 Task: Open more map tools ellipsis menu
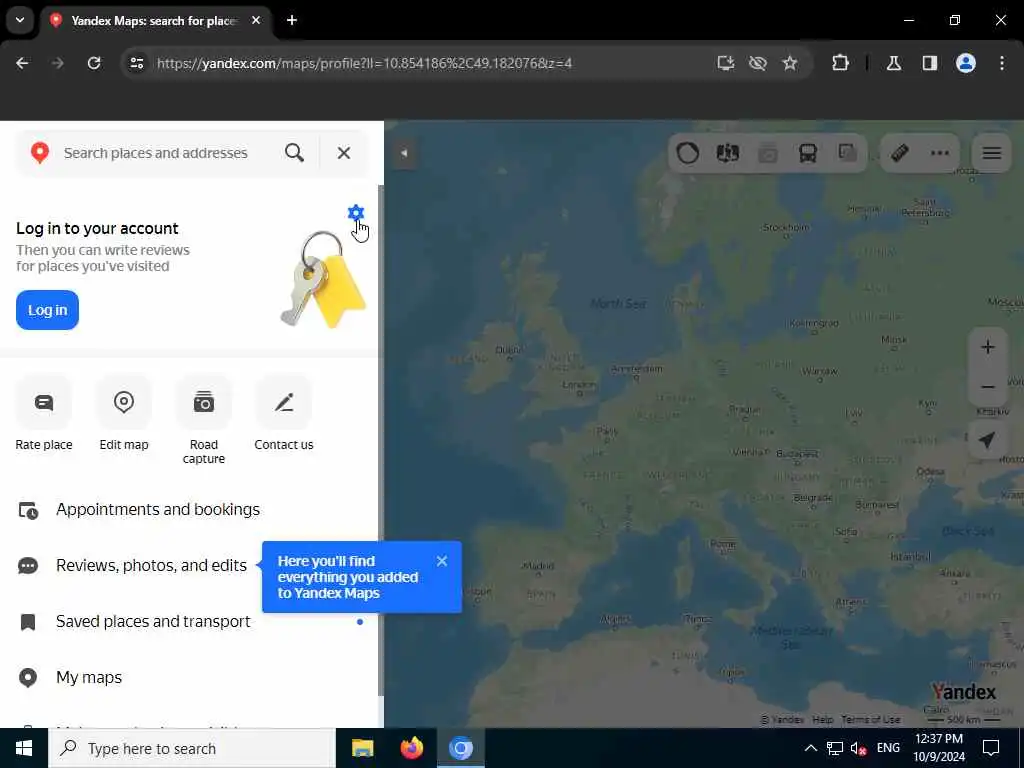[940, 153]
